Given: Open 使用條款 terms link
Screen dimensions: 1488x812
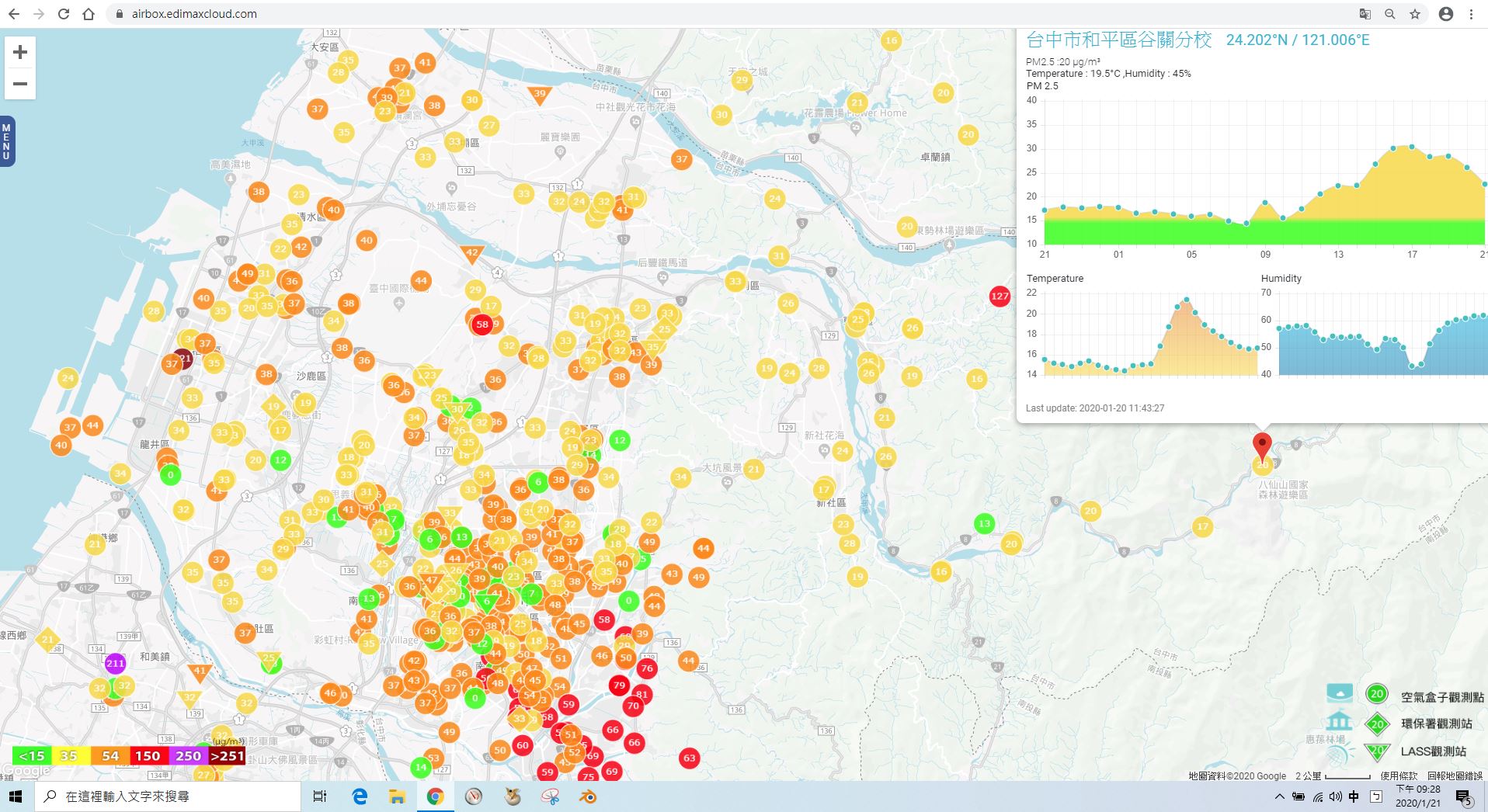Looking at the screenshot, I should click(x=1399, y=776).
